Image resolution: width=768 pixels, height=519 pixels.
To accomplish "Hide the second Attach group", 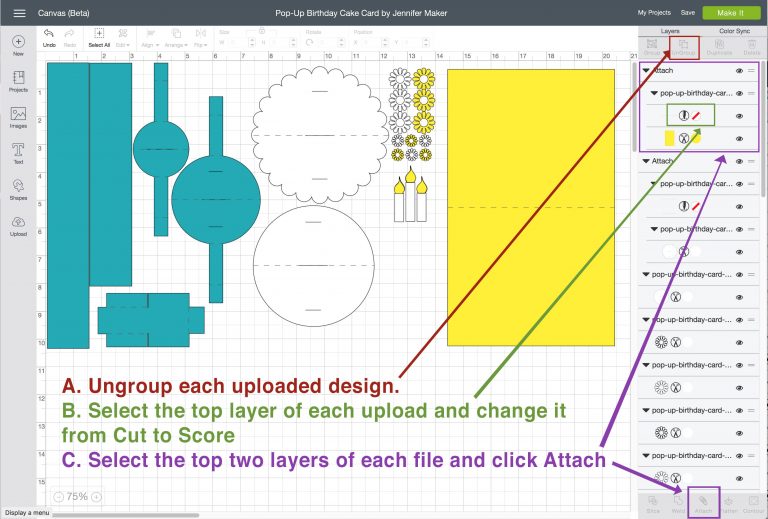I will (739, 161).
